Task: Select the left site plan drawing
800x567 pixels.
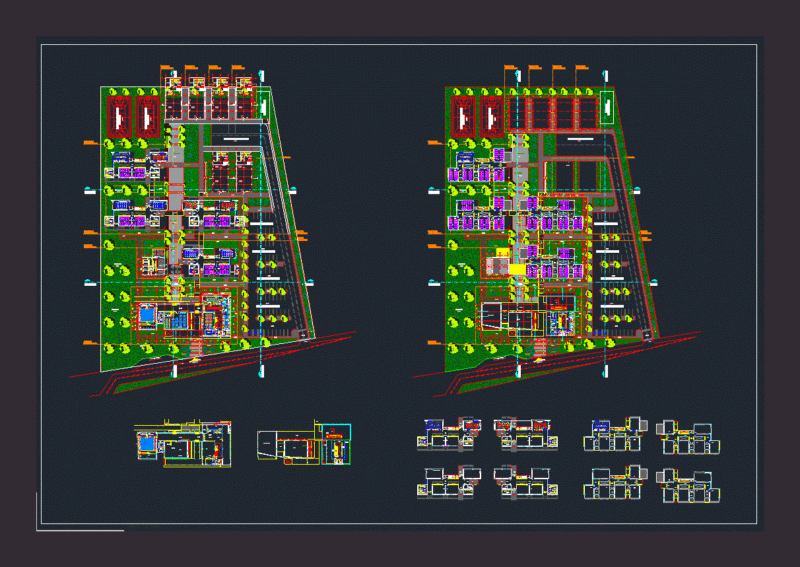Action: coord(212,231)
